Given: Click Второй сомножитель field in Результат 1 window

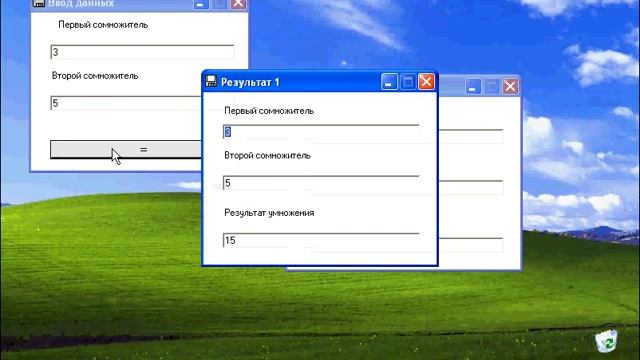Looking at the screenshot, I should [x=321, y=183].
